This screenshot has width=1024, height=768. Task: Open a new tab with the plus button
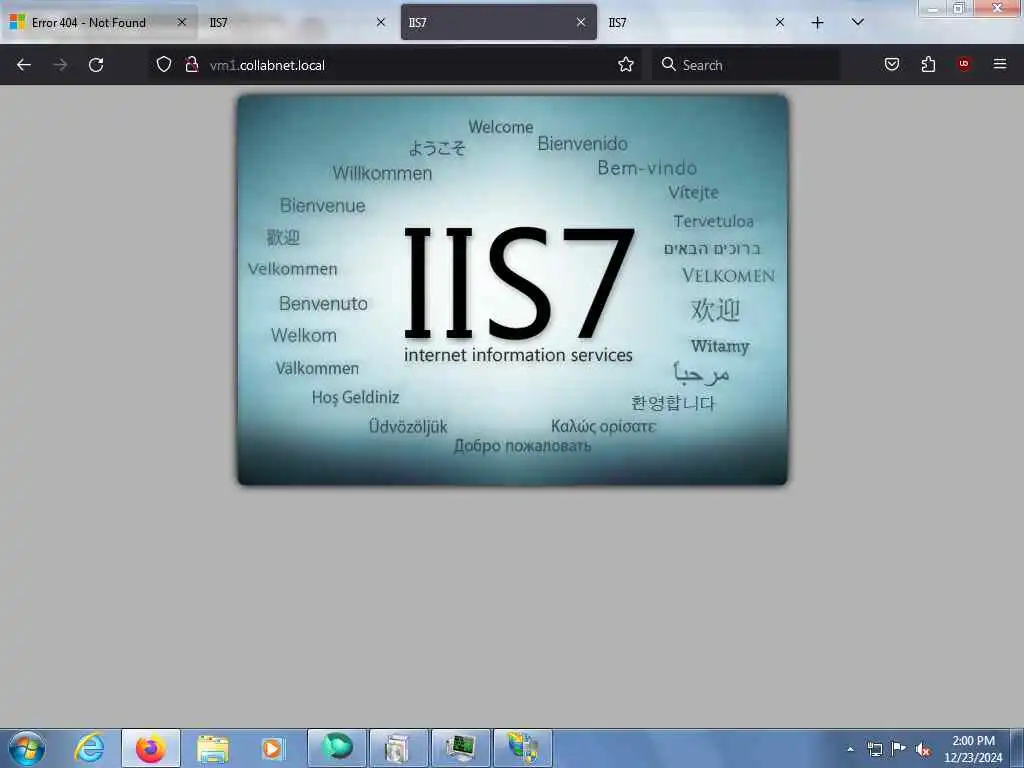pos(817,23)
